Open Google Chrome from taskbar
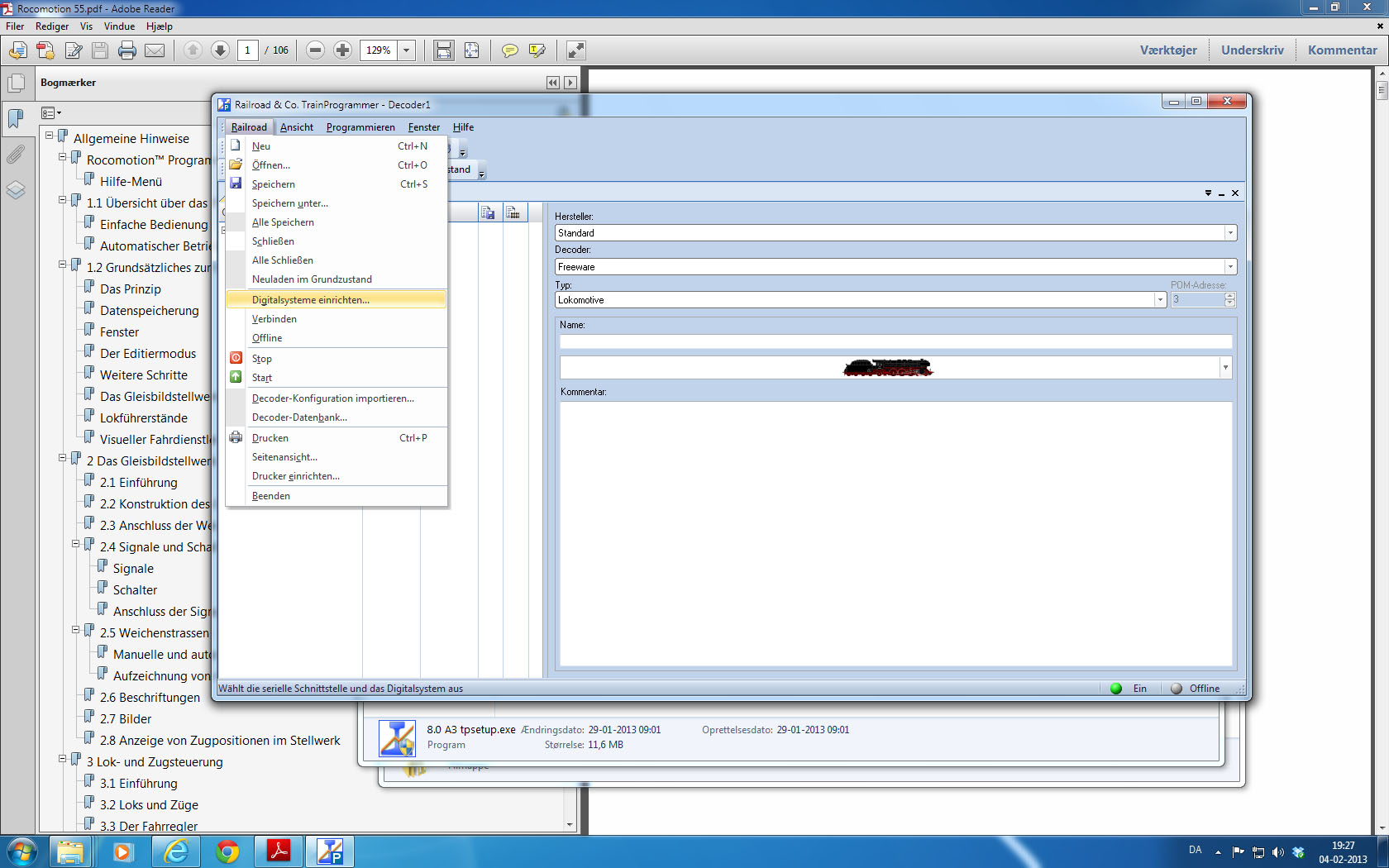Image resolution: width=1389 pixels, height=868 pixels. tap(227, 851)
